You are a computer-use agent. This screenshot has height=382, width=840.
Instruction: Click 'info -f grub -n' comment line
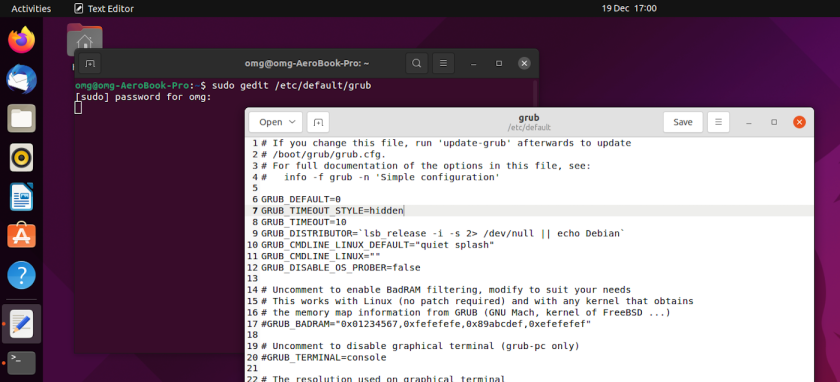[x=380, y=177]
